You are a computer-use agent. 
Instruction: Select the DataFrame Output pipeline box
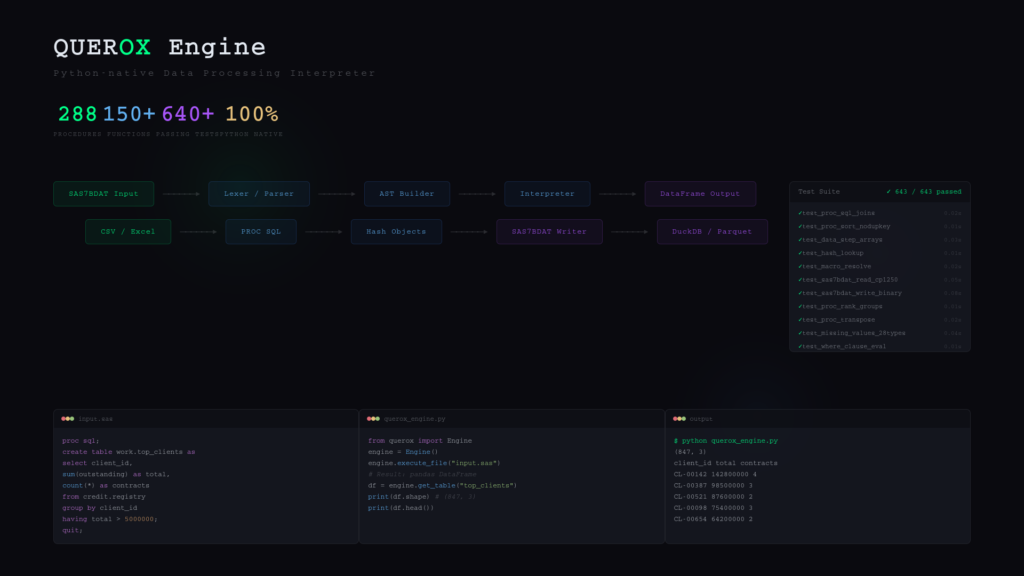(700, 194)
